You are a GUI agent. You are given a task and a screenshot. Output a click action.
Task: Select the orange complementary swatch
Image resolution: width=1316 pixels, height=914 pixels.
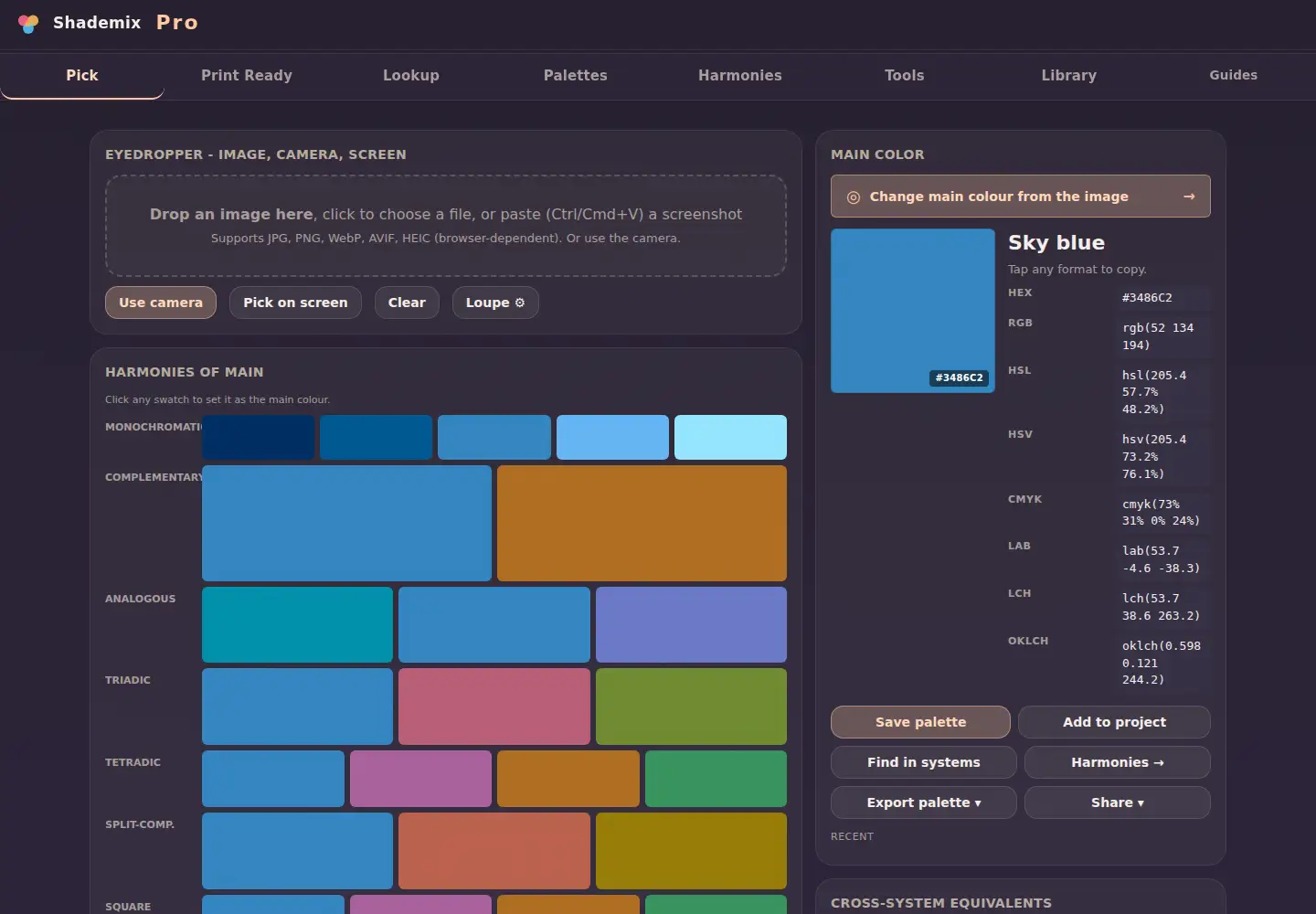pyautogui.click(x=642, y=523)
